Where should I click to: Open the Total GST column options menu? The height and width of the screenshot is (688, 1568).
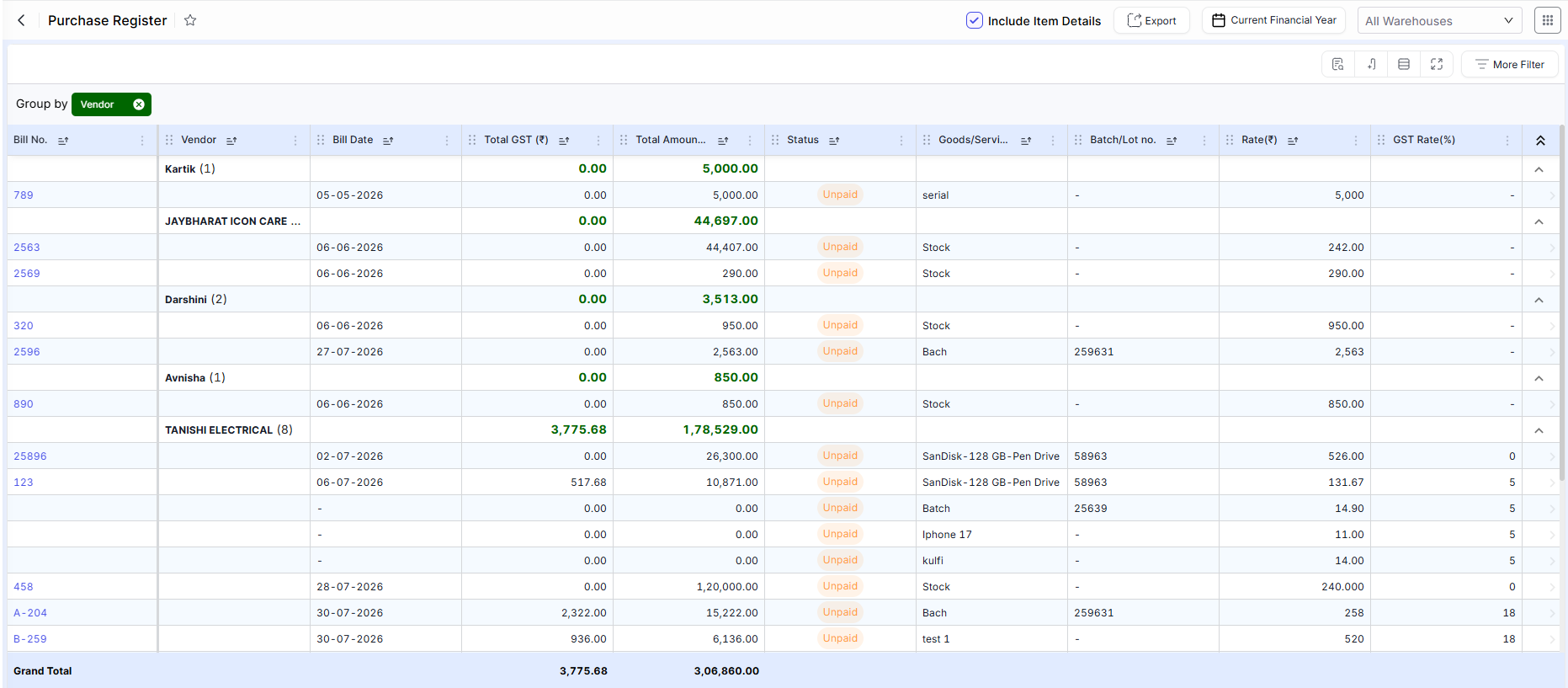(598, 141)
